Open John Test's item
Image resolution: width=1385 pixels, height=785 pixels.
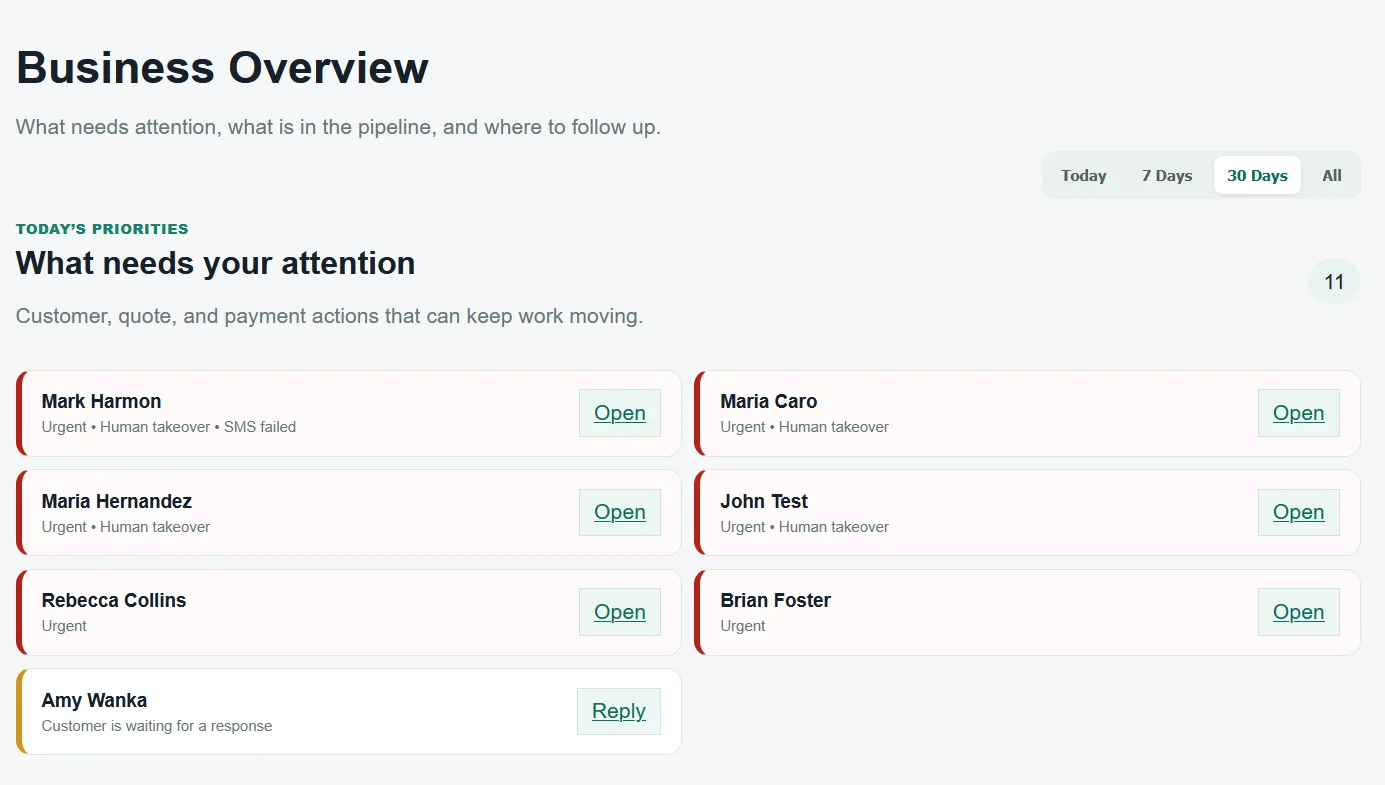click(x=1299, y=512)
